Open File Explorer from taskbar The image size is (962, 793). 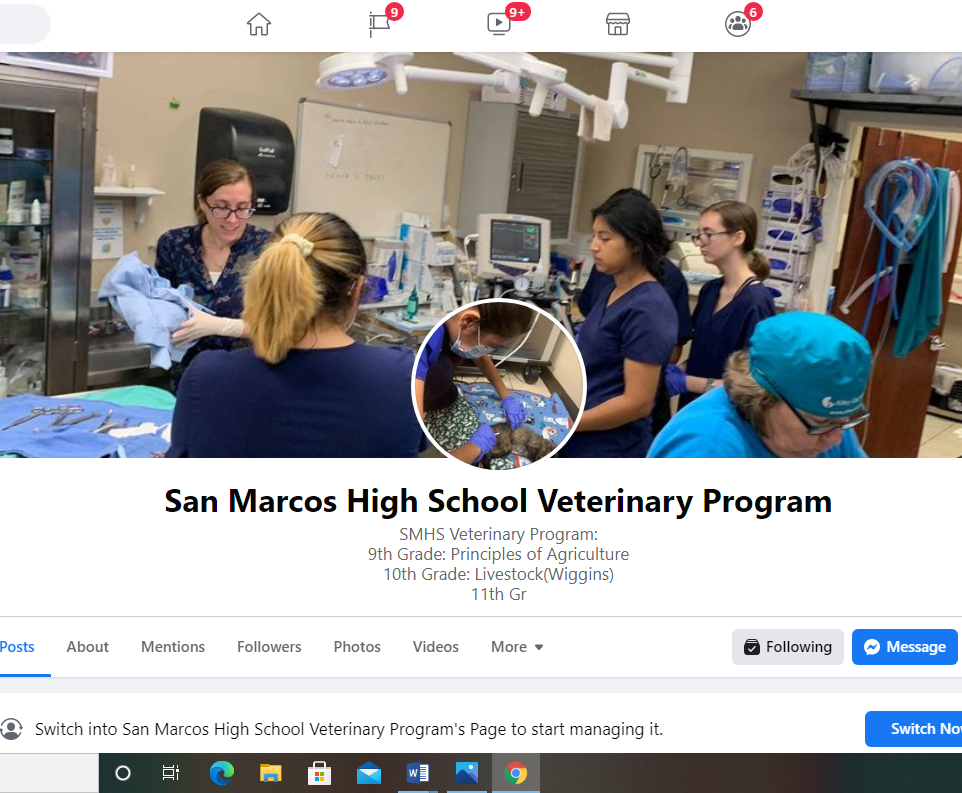pos(271,773)
